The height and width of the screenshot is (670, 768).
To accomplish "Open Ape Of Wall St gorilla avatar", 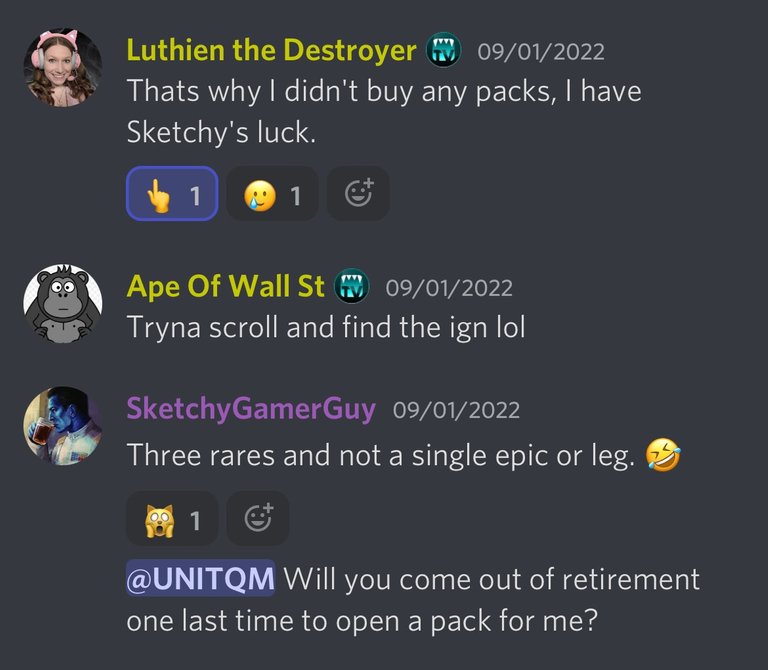I will tap(63, 304).
